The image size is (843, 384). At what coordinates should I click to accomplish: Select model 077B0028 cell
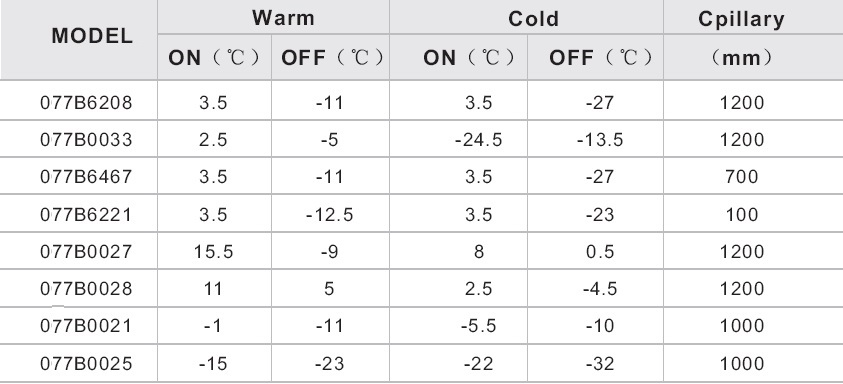point(86,289)
